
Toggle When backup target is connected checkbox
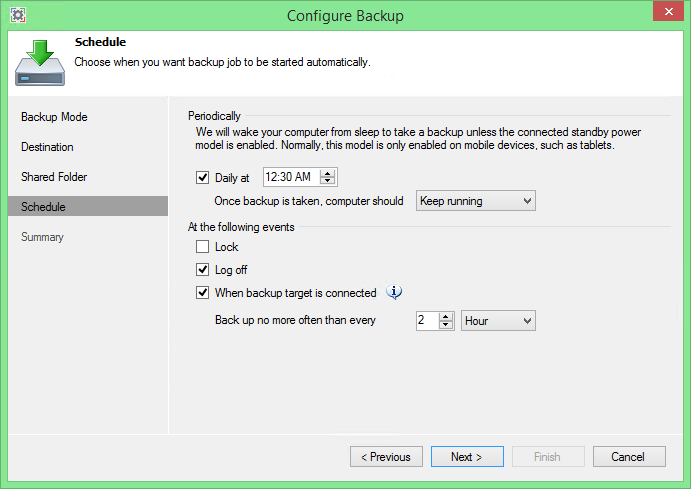202,293
